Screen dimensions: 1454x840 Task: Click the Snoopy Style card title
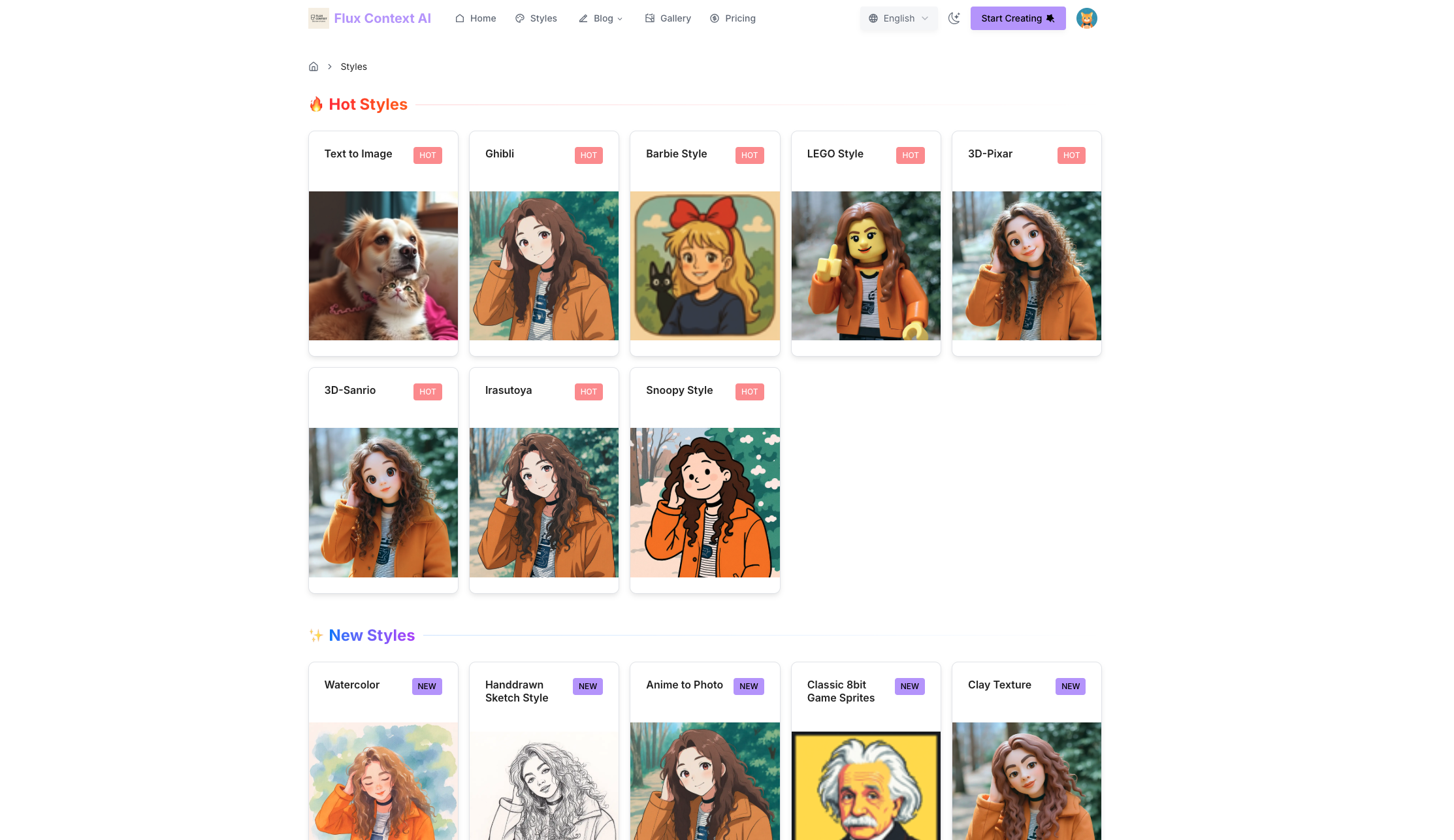pos(679,390)
